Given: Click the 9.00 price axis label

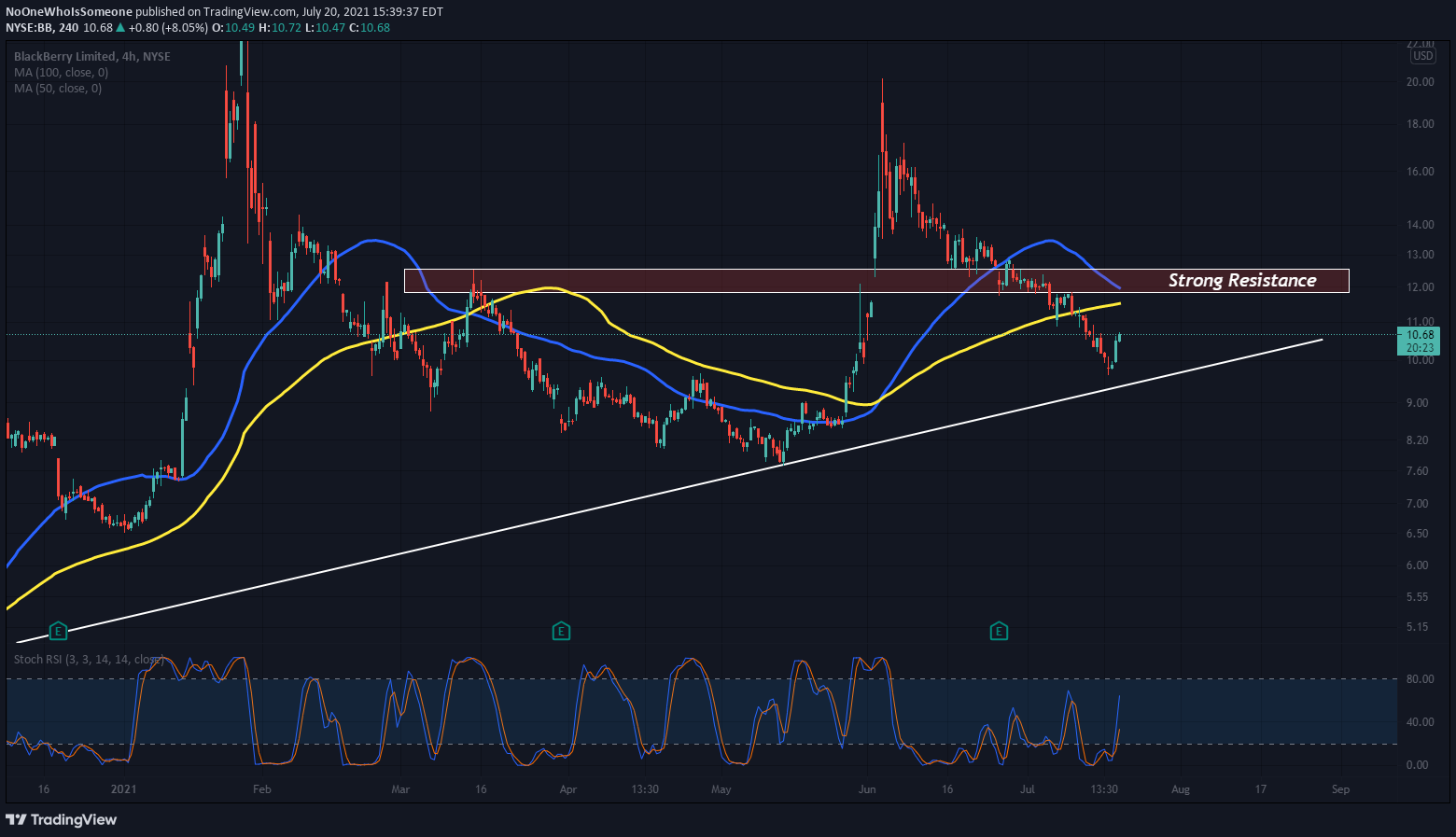Looking at the screenshot, I should 1418,403.
